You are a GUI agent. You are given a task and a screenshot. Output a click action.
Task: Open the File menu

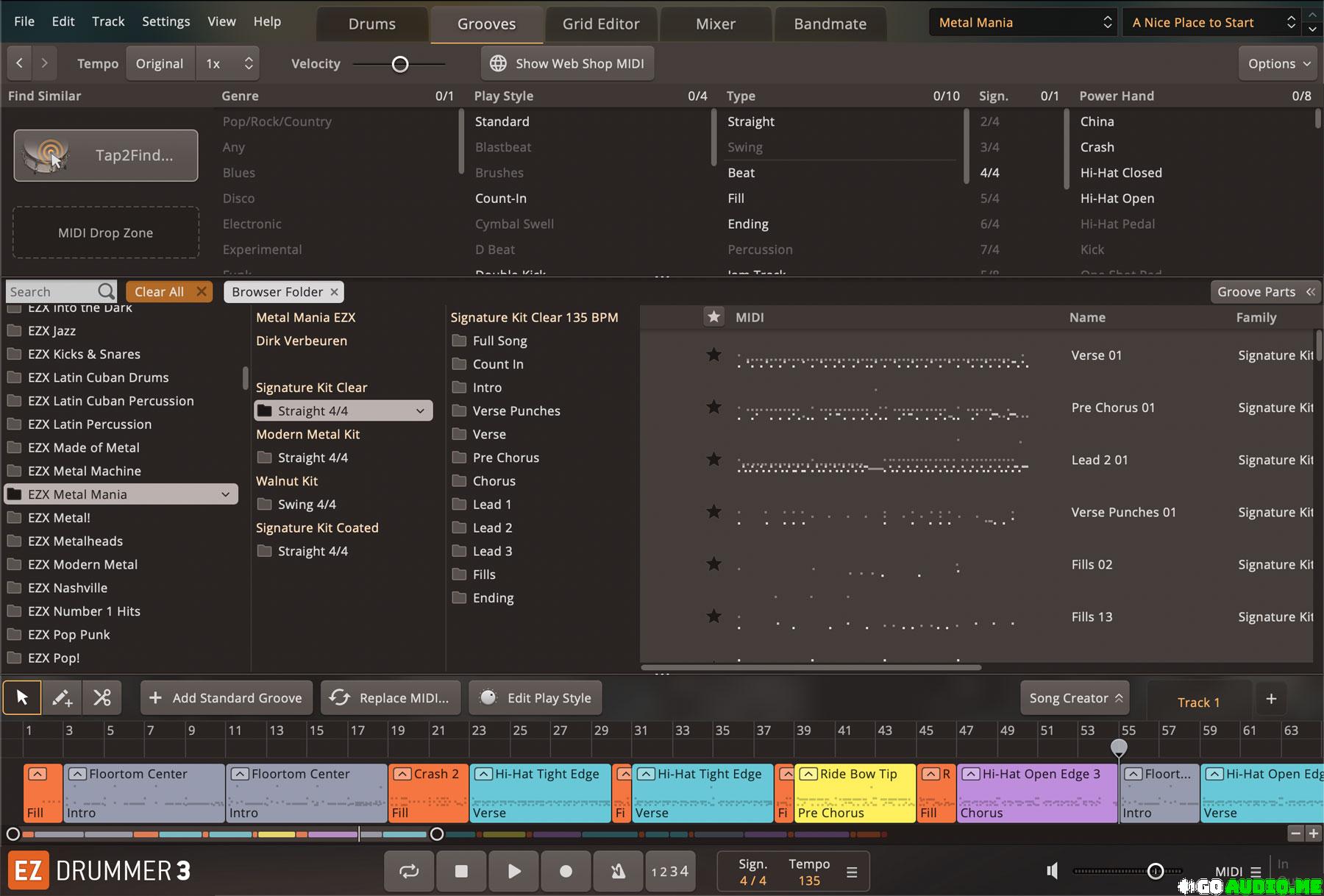pyautogui.click(x=24, y=21)
